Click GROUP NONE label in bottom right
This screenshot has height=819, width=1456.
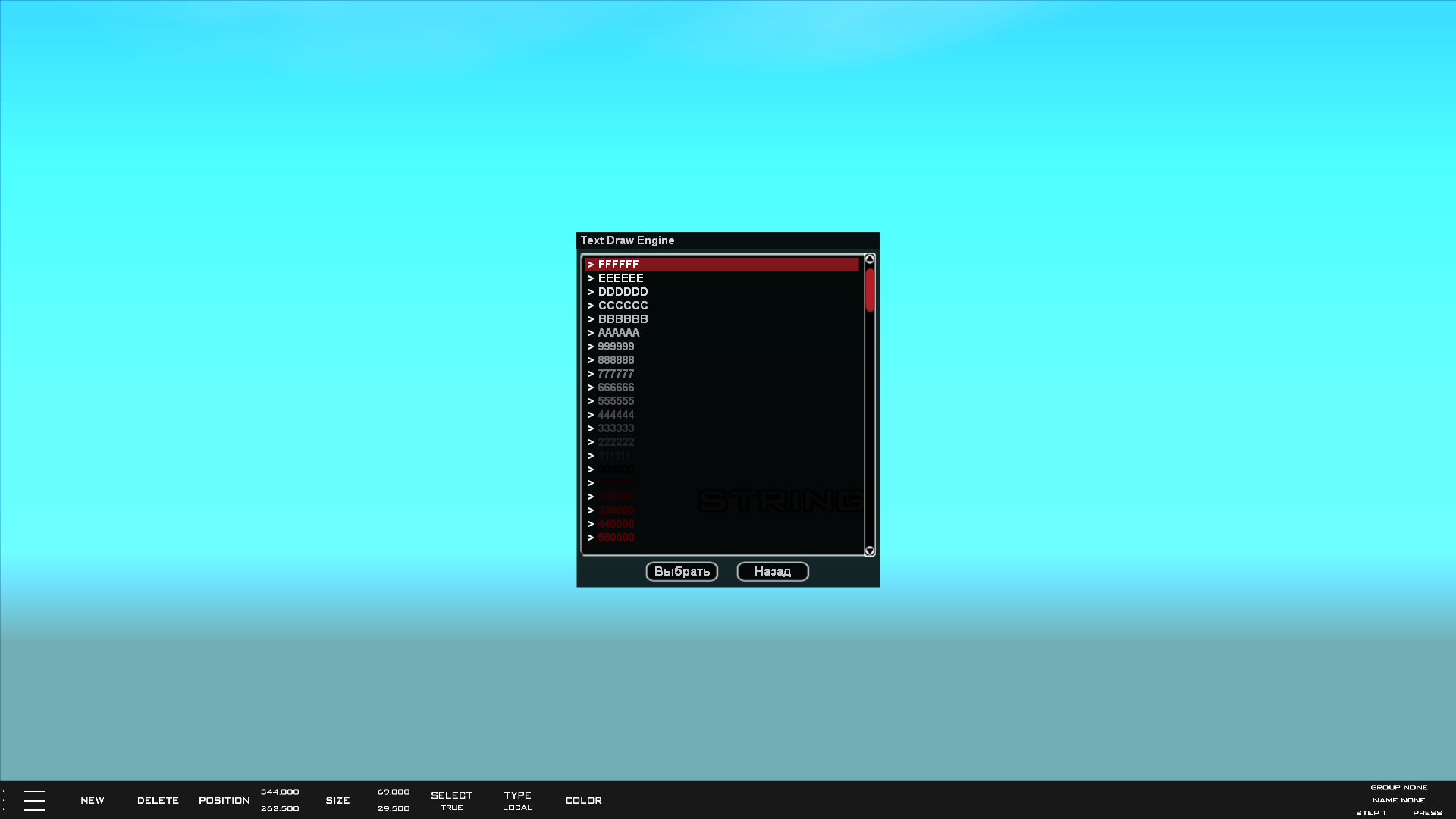coord(1398,787)
